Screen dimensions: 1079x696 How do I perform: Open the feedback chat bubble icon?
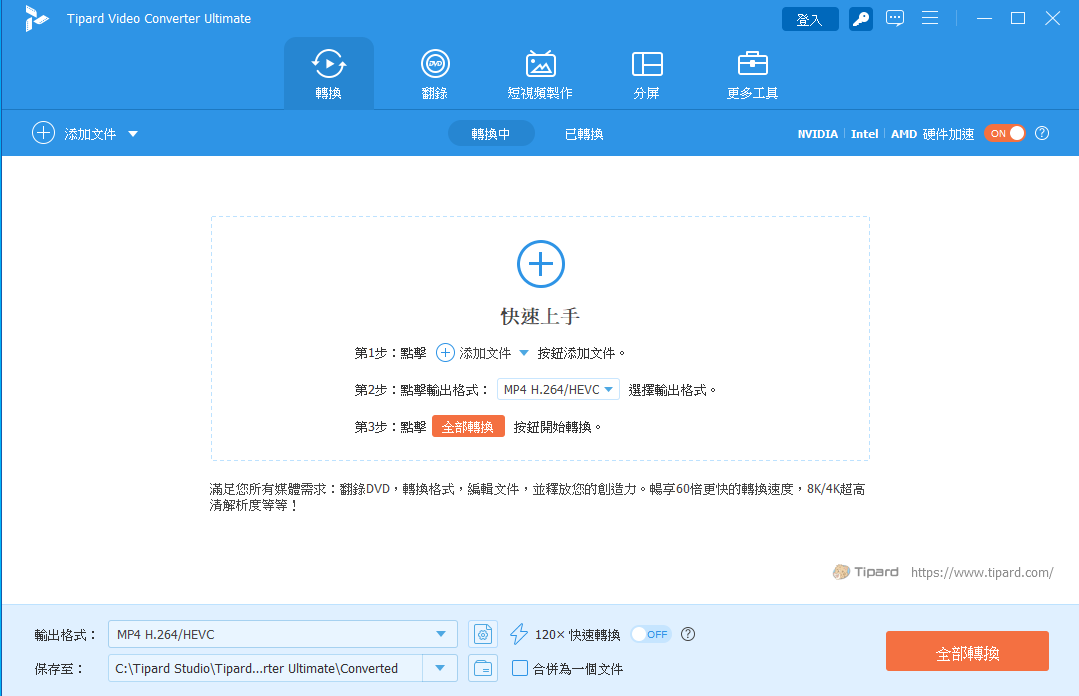tap(895, 19)
